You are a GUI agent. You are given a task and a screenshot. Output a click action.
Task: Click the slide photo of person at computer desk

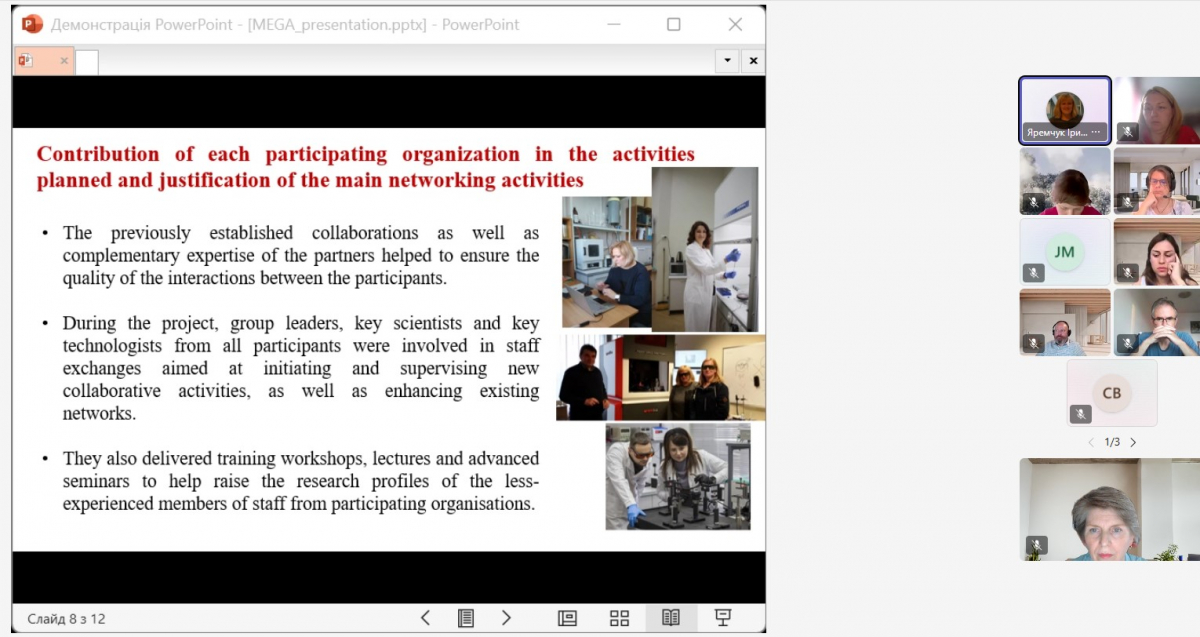tap(607, 262)
